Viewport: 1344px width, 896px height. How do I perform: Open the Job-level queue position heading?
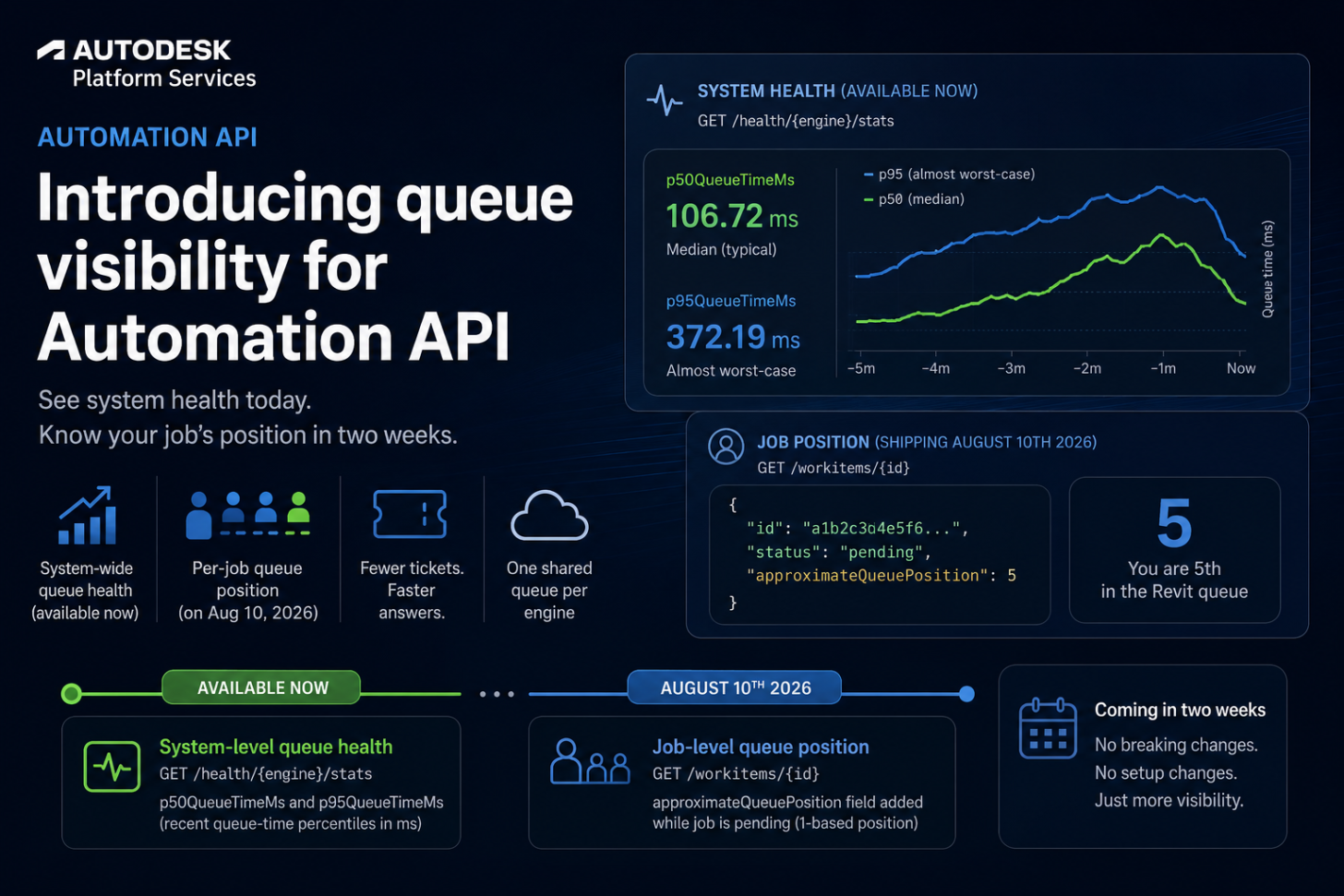761,747
